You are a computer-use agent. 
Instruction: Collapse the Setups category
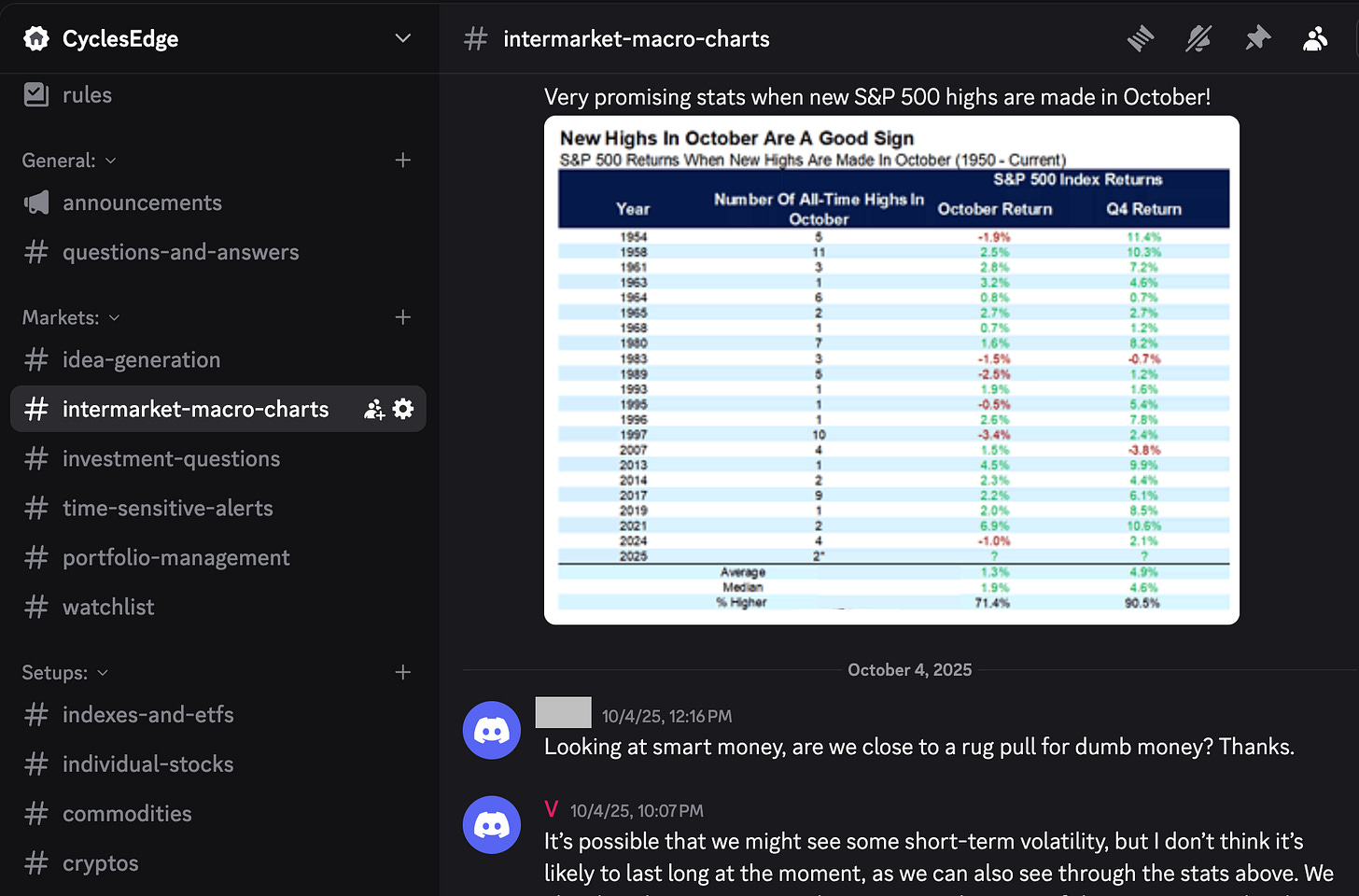point(65,672)
